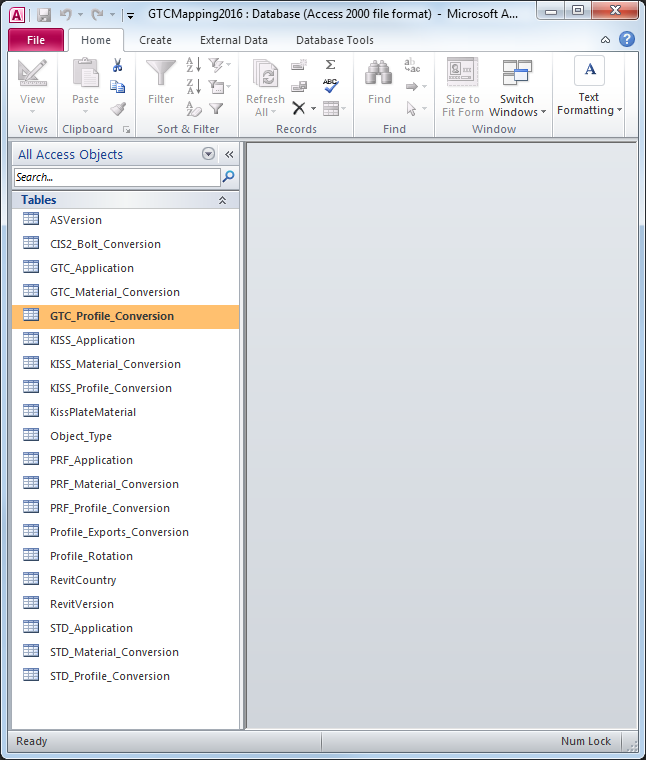Click the Paste button
This screenshot has height=760, width=646.
pyautogui.click(x=85, y=86)
